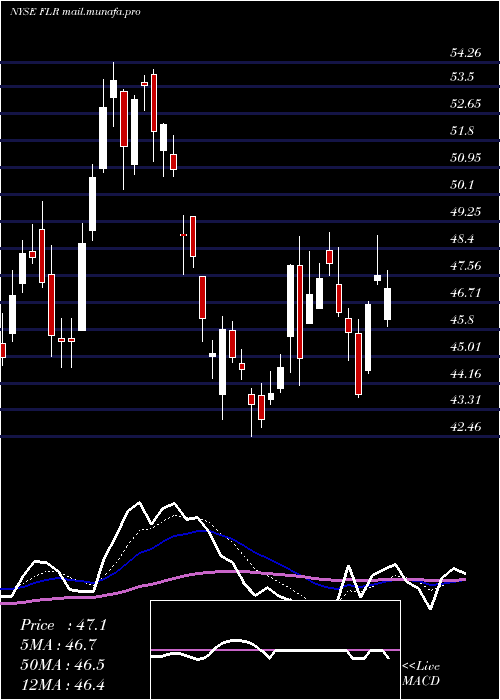Click the 5MA : 46.7 readout

click(59, 645)
